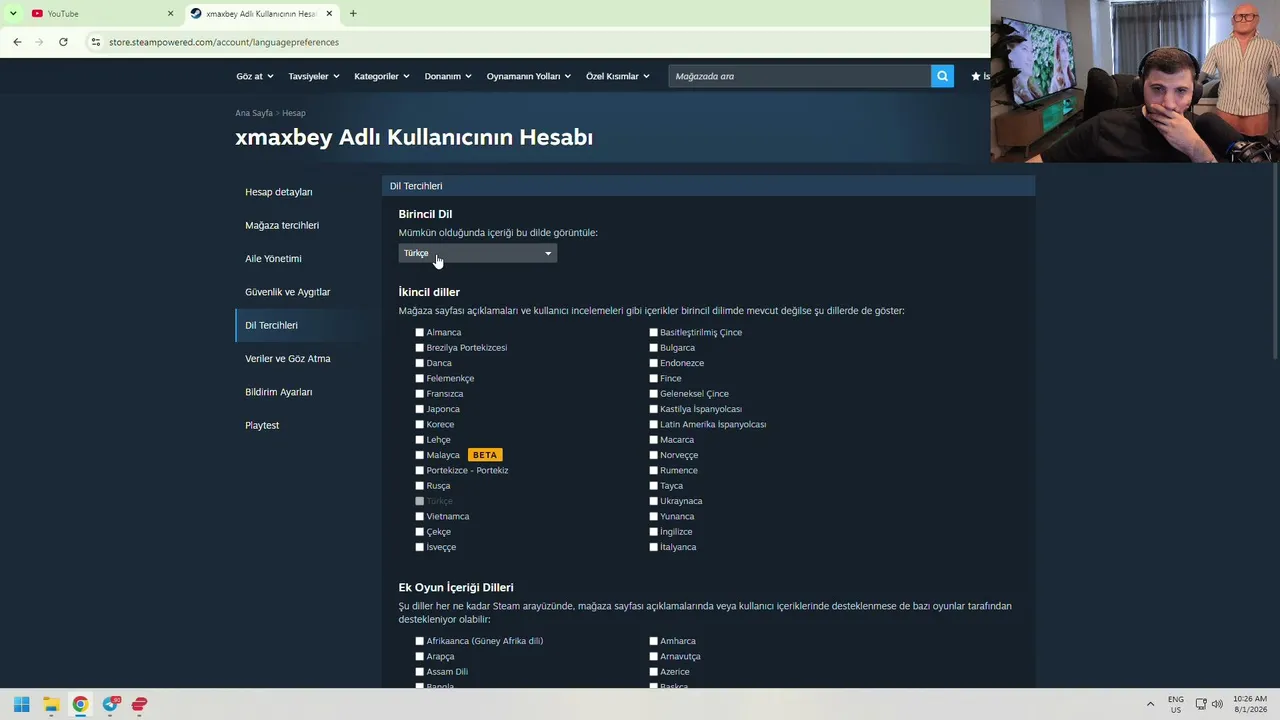Go to the Playtest sidebar section
This screenshot has width=1280, height=720.
coord(262,425)
